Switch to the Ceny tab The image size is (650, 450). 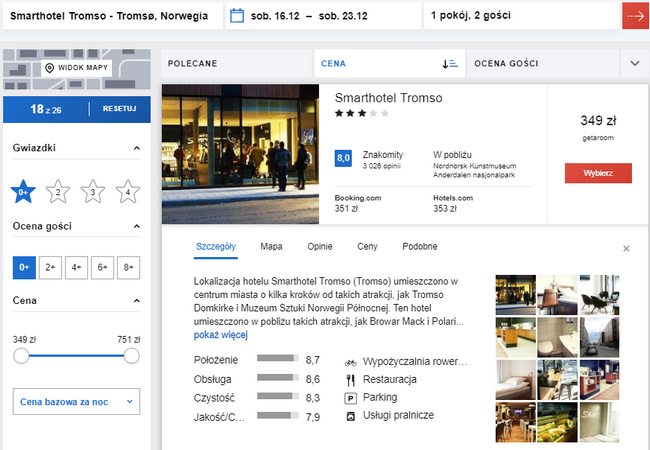(x=367, y=247)
